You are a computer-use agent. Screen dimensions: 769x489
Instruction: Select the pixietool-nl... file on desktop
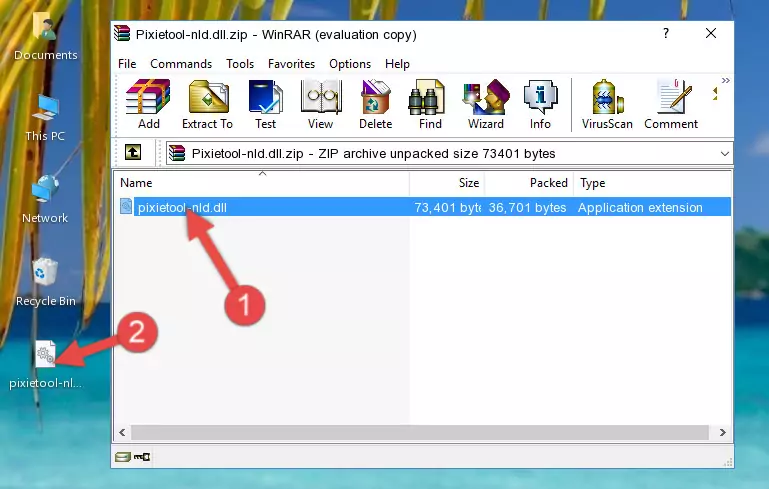click(x=45, y=365)
